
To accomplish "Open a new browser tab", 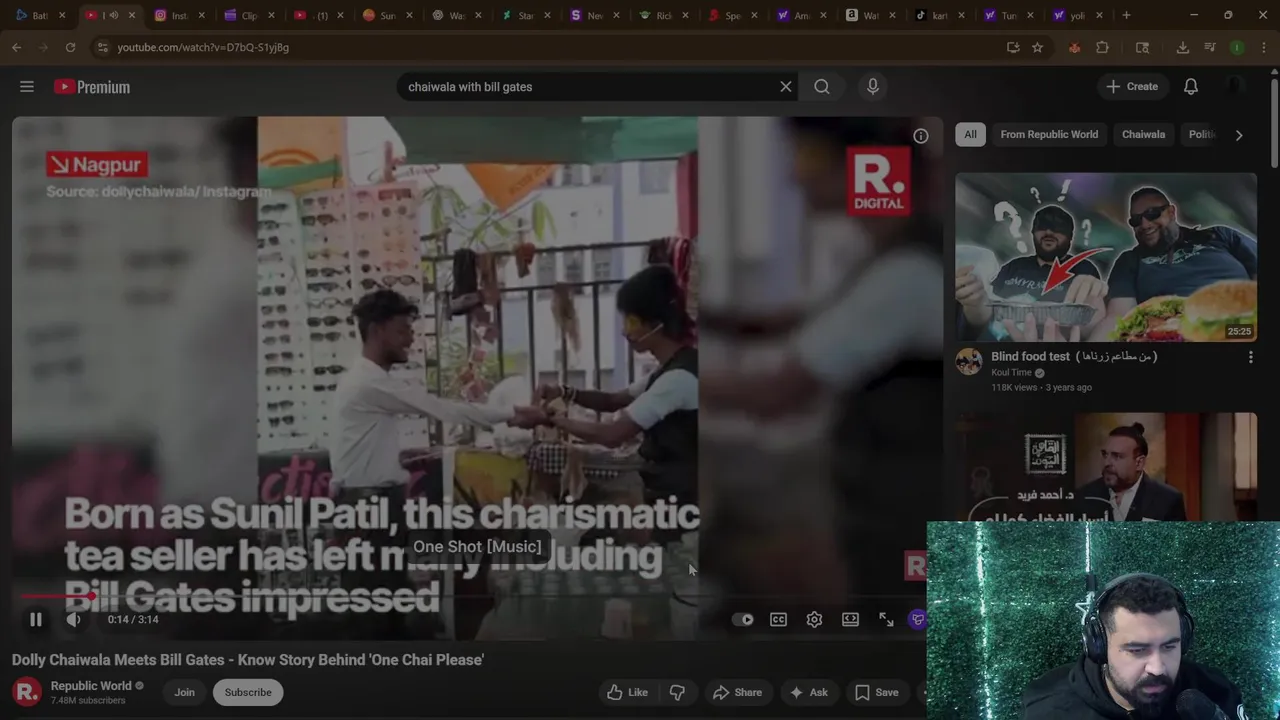I will coord(1126,15).
